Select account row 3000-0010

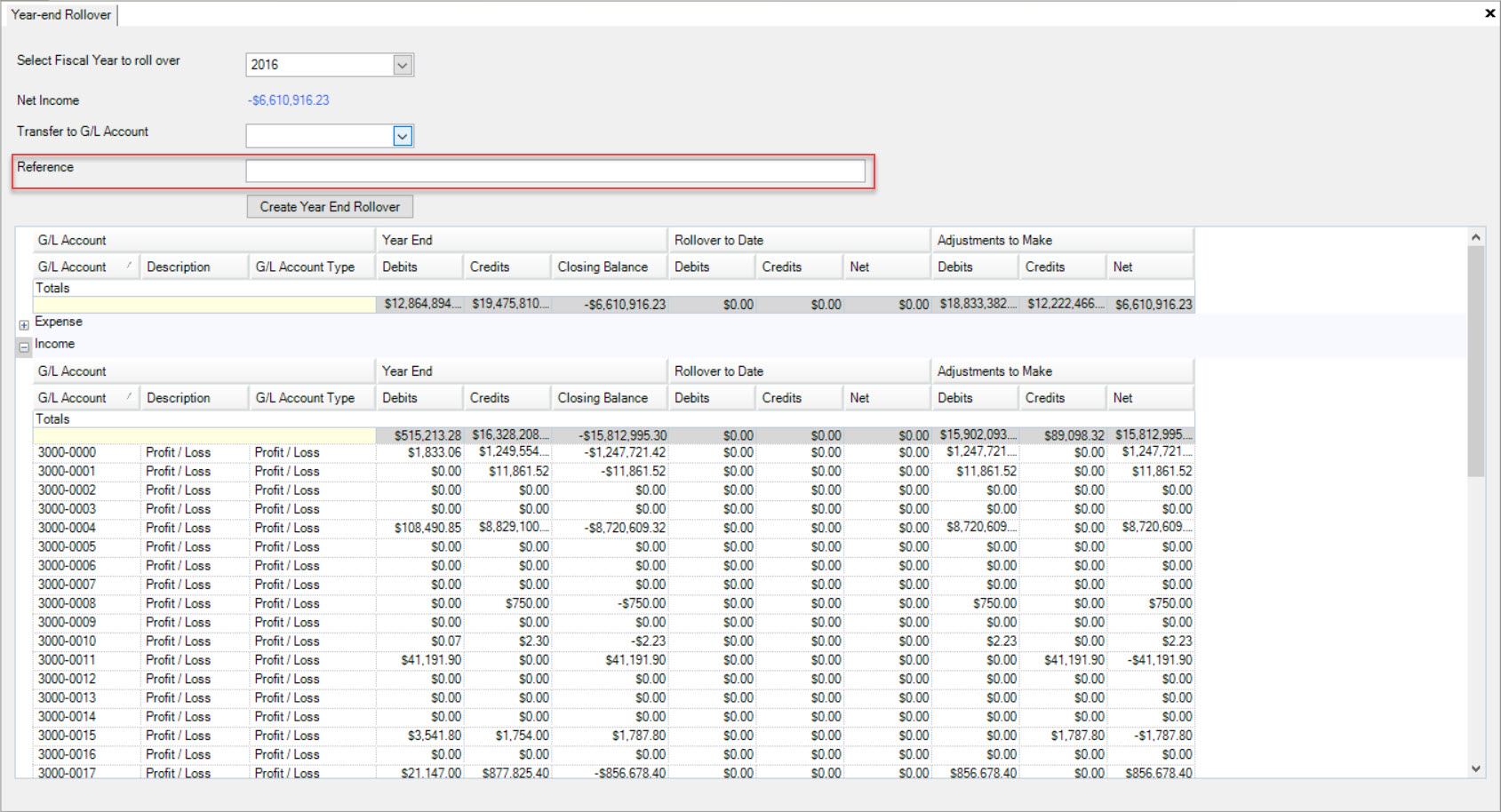[x=614, y=641]
